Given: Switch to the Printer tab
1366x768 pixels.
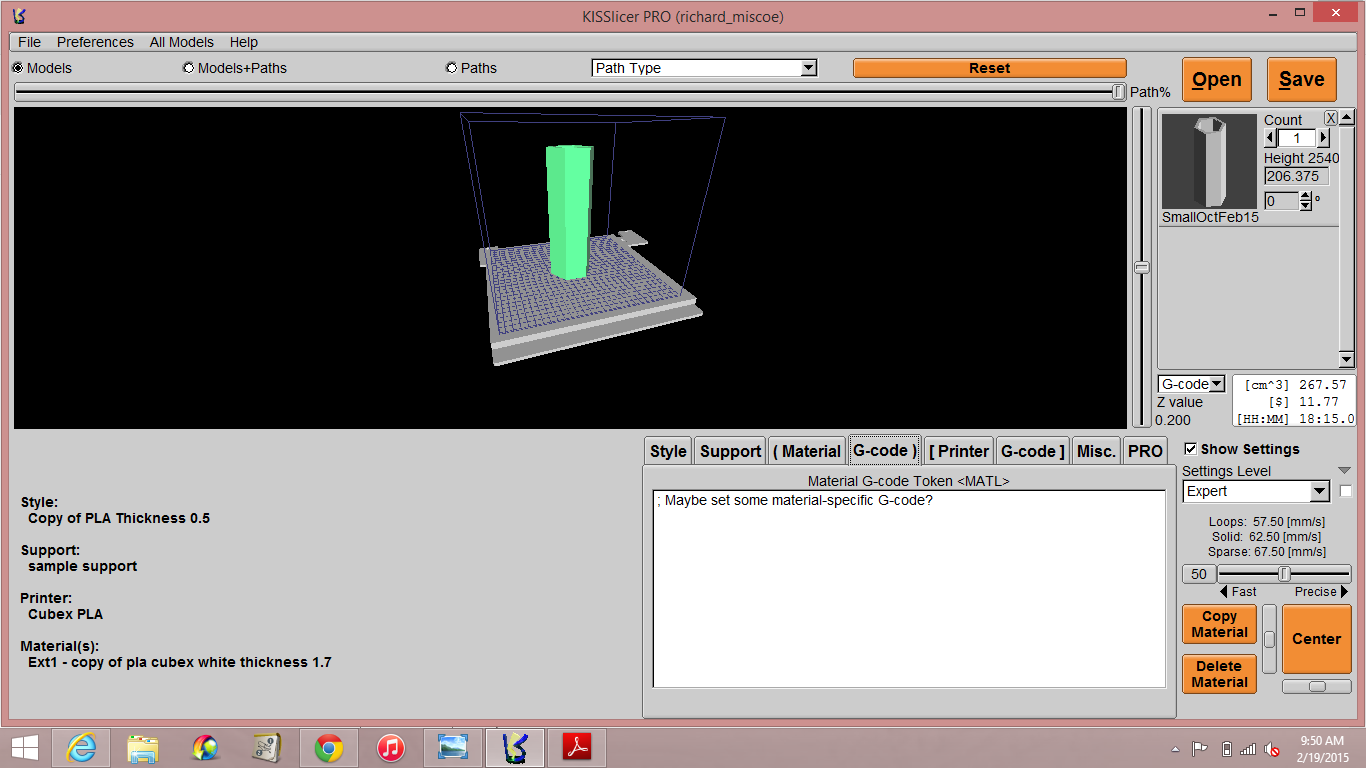Looking at the screenshot, I should pyautogui.click(x=959, y=451).
